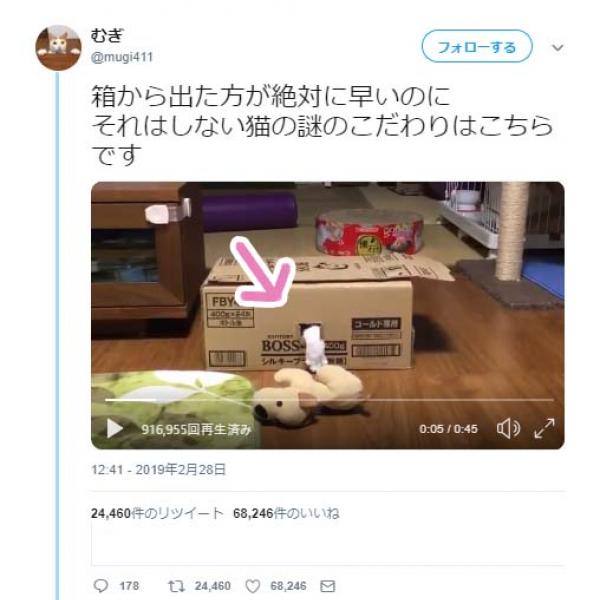The image size is (600, 600).
Task: Like the tweet with heart icon
Action: 253,586
